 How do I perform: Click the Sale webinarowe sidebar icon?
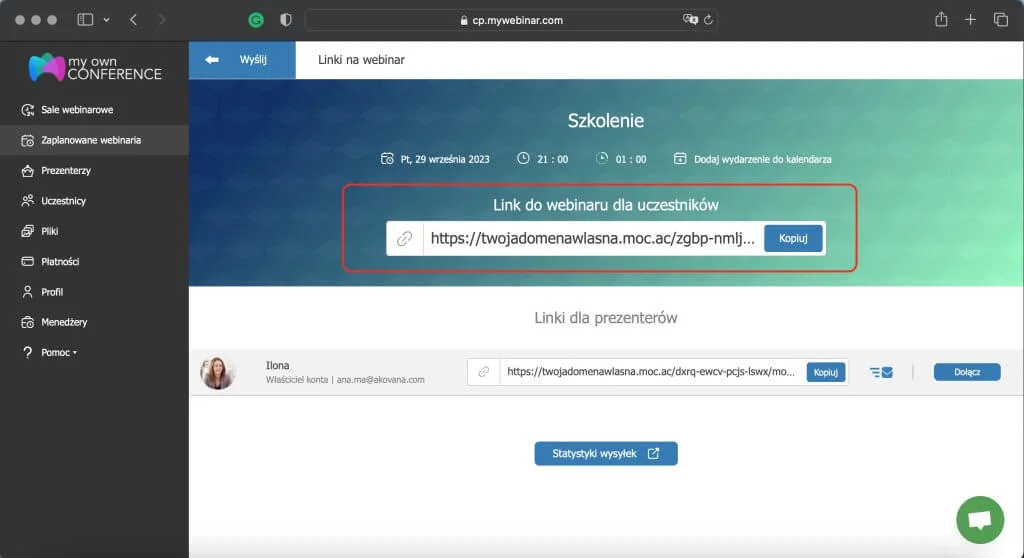pos(27,110)
